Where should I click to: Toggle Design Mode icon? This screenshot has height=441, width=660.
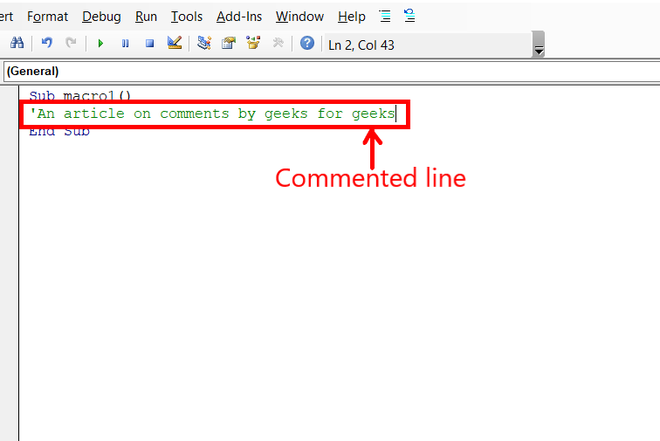click(174, 43)
